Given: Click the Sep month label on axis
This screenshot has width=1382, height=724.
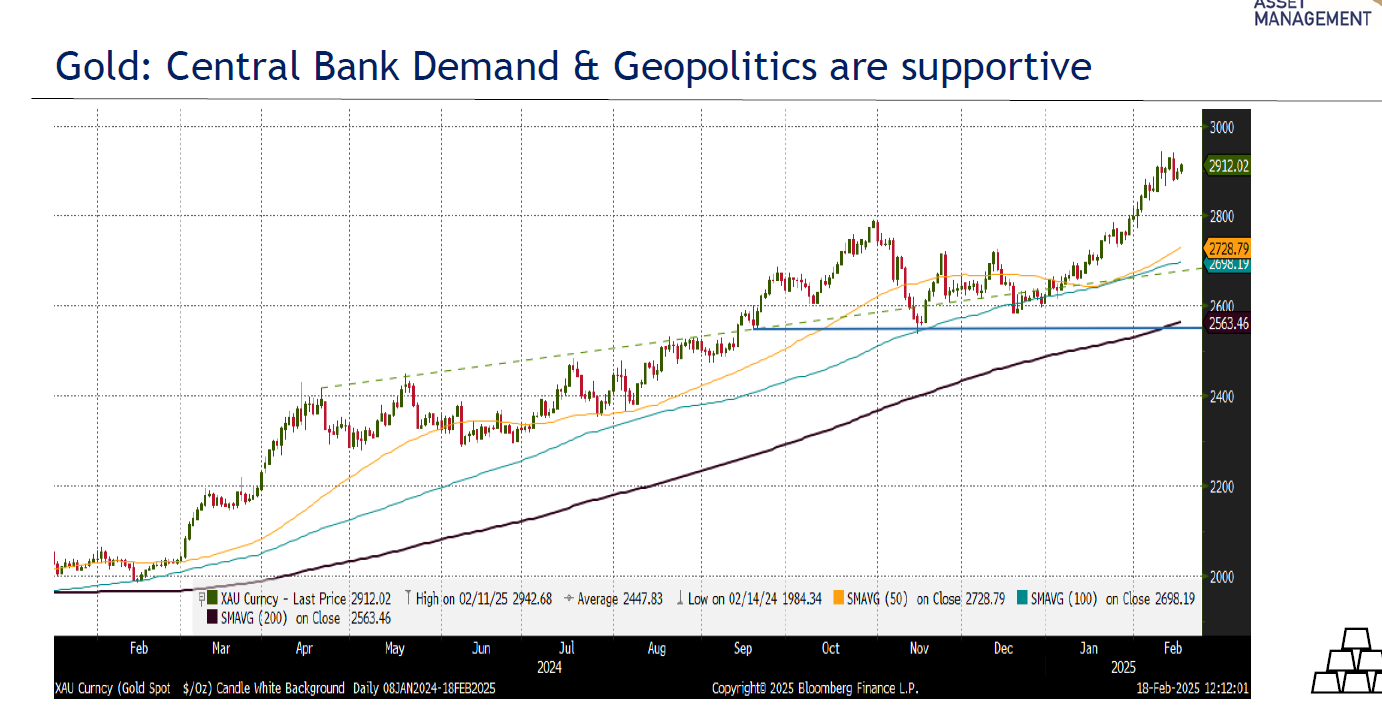Looking at the screenshot, I should click(x=743, y=648).
